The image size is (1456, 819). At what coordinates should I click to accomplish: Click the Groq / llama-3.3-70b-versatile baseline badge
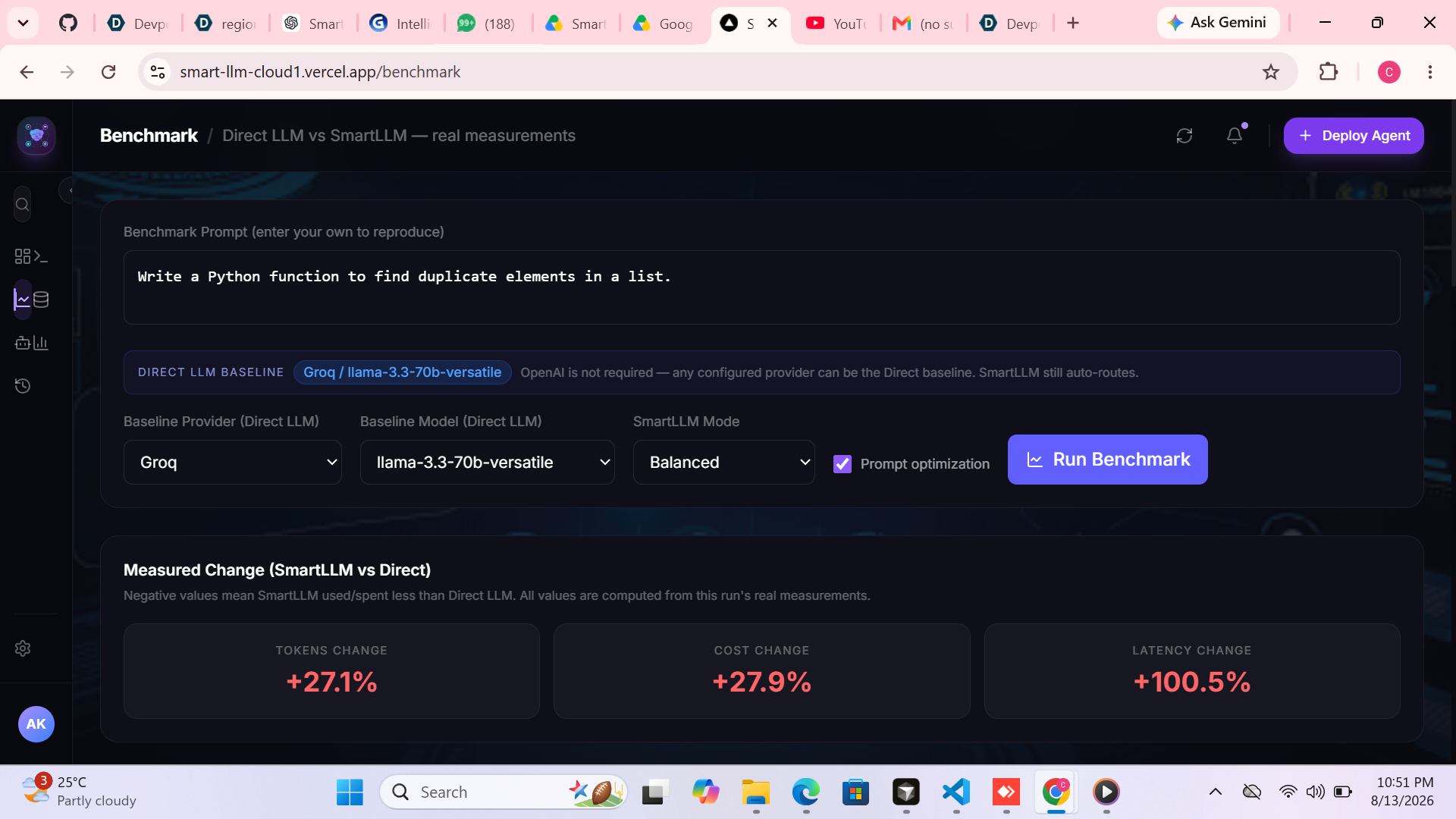[403, 372]
